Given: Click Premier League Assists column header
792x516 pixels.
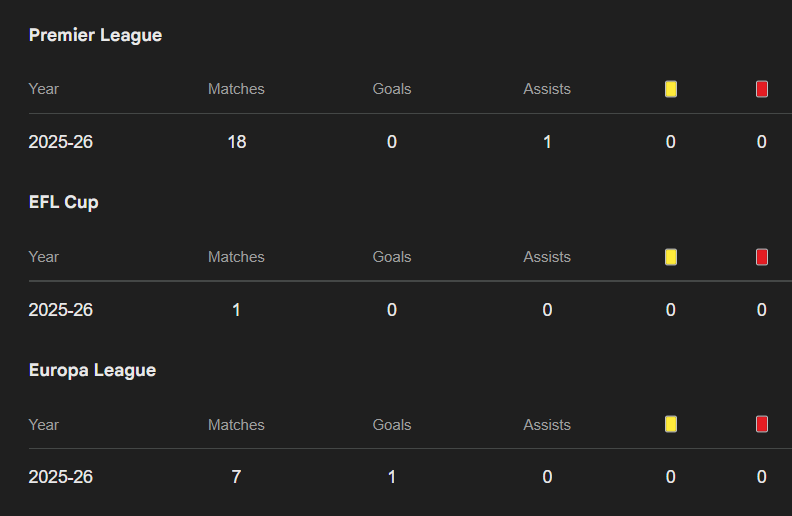Looking at the screenshot, I should click(547, 89).
